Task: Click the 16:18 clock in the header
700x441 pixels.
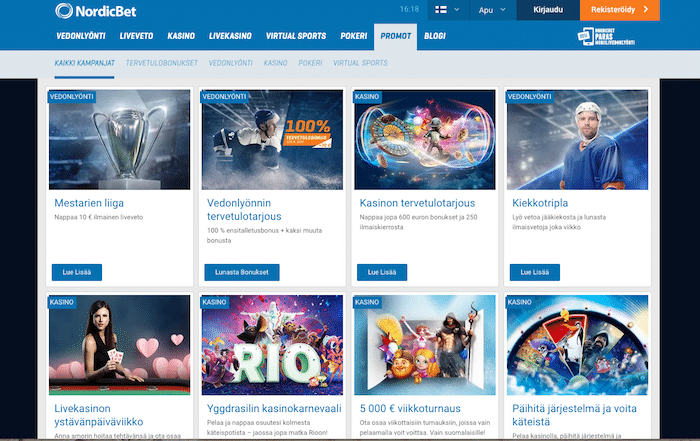Action: pos(409,9)
